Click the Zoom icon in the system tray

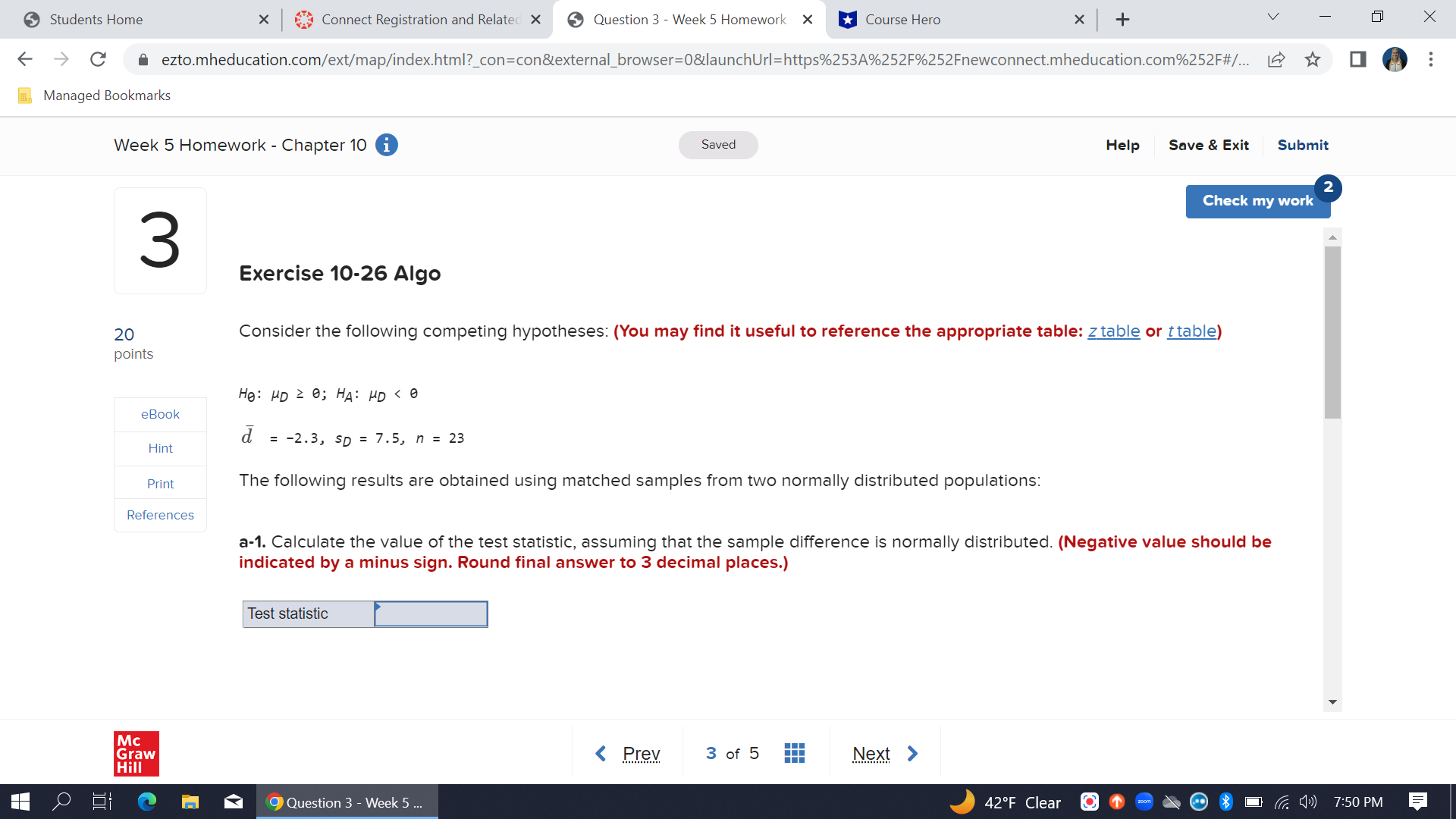(1144, 802)
